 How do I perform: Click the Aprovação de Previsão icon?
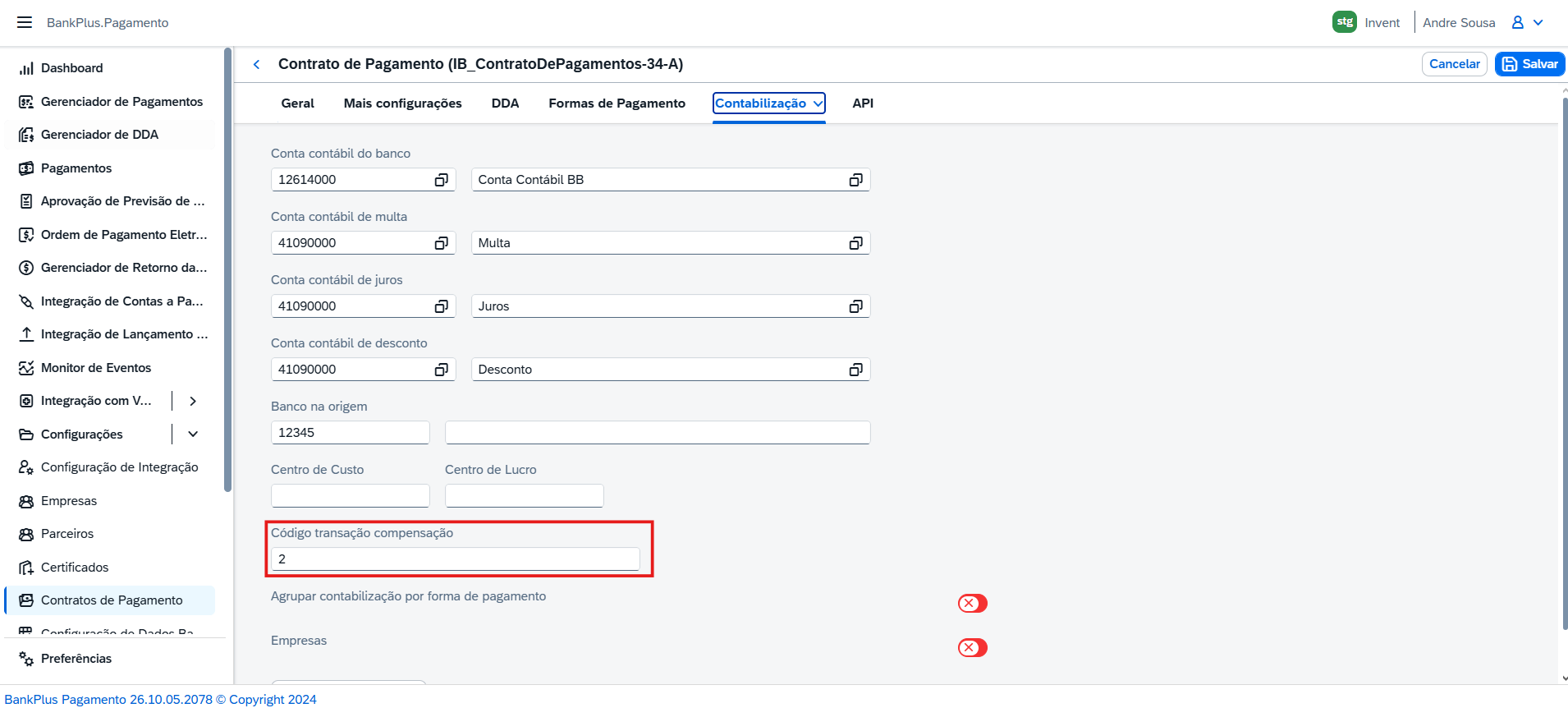point(26,201)
